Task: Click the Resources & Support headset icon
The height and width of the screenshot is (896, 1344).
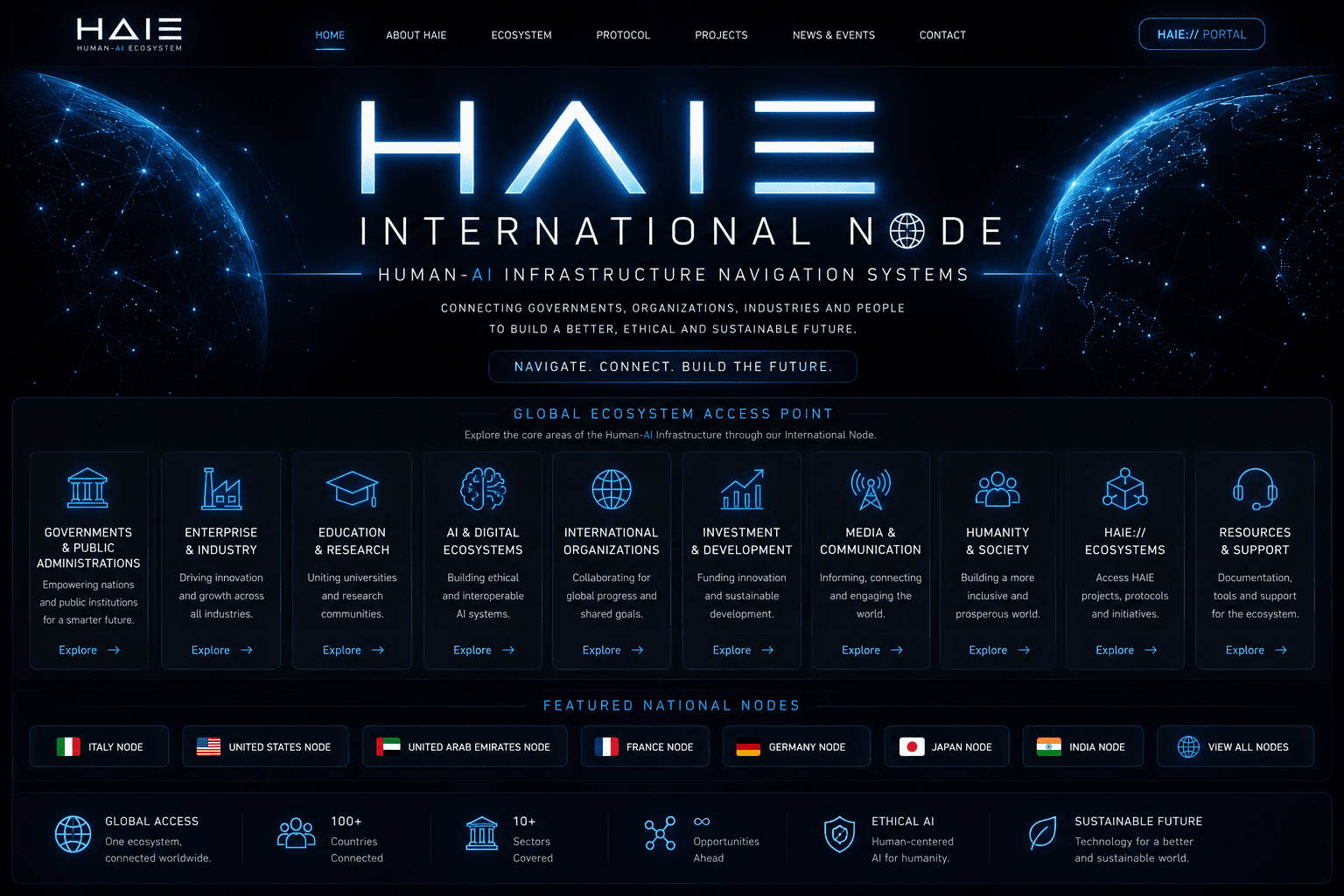Action: click(x=1255, y=488)
